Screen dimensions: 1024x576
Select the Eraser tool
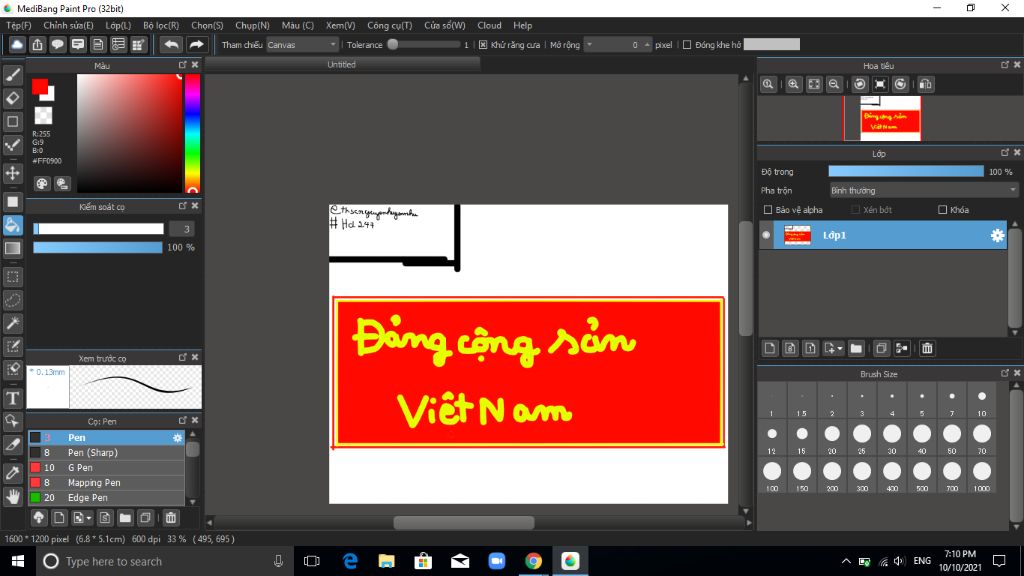[12, 98]
